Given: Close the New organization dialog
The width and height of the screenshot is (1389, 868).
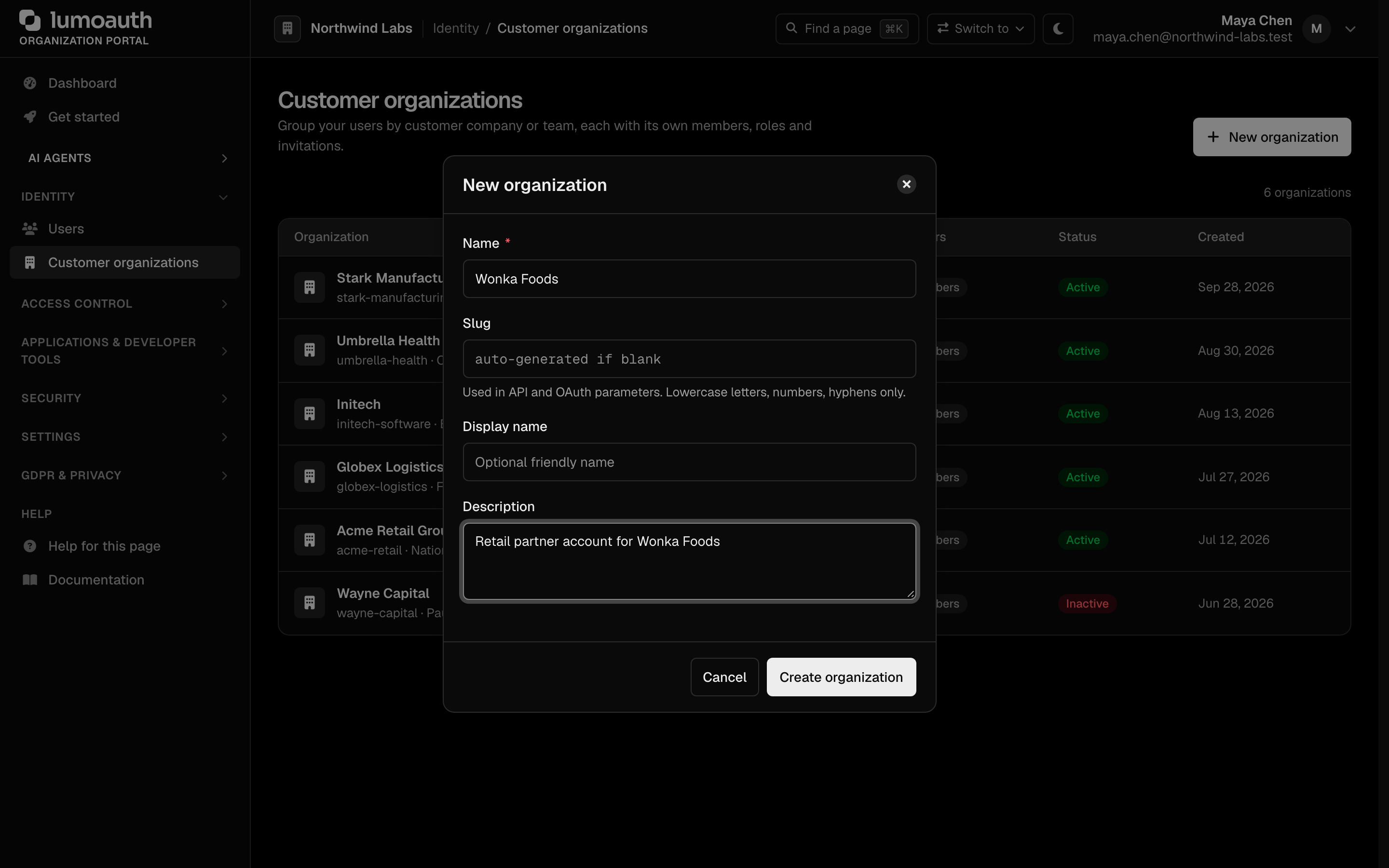Looking at the screenshot, I should click(x=906, y=184).
